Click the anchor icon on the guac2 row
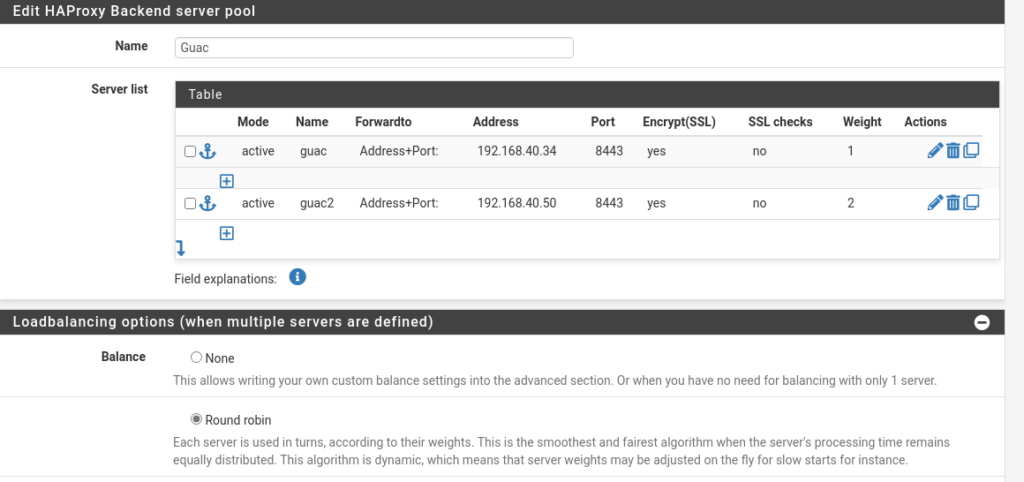The height and width of the screenshot is (482, 1024). 207,204
